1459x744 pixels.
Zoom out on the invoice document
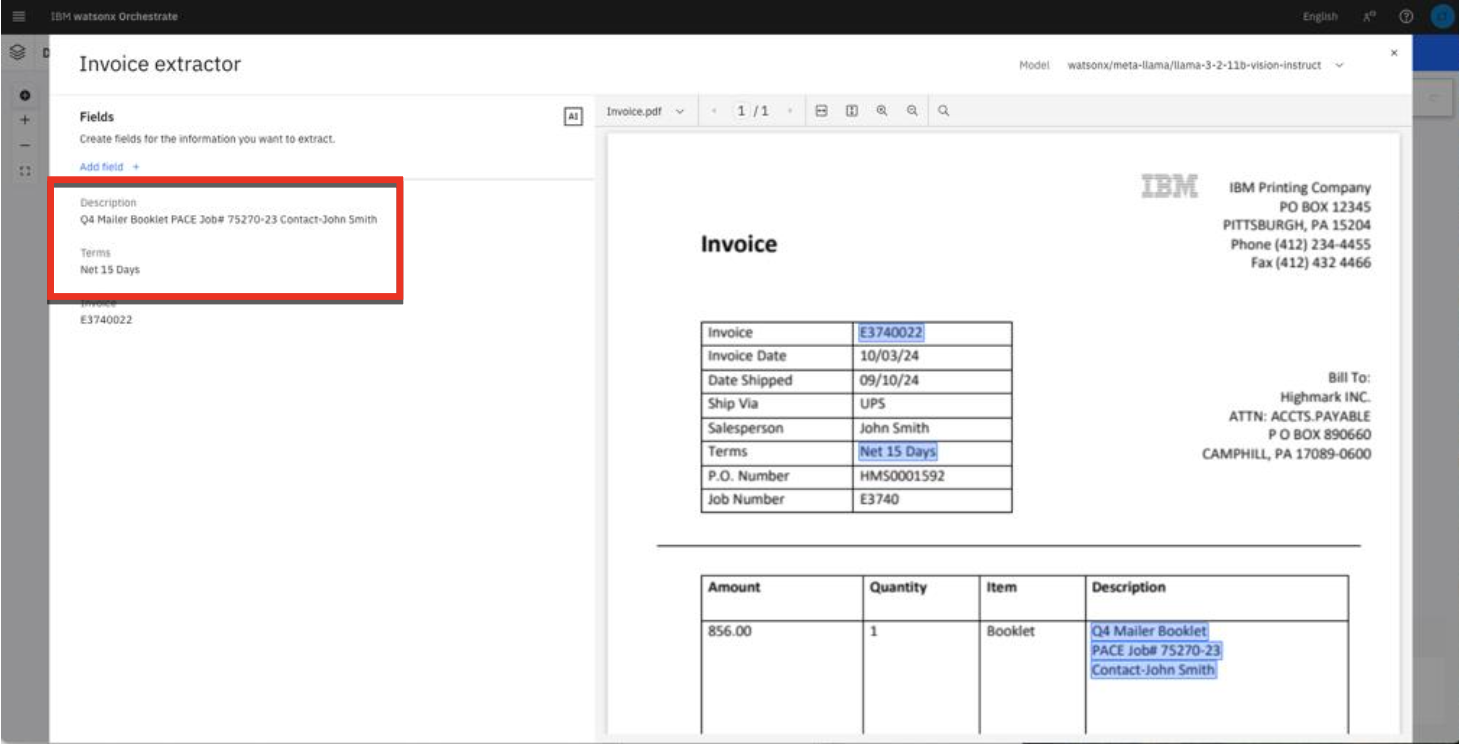[912, 111]
